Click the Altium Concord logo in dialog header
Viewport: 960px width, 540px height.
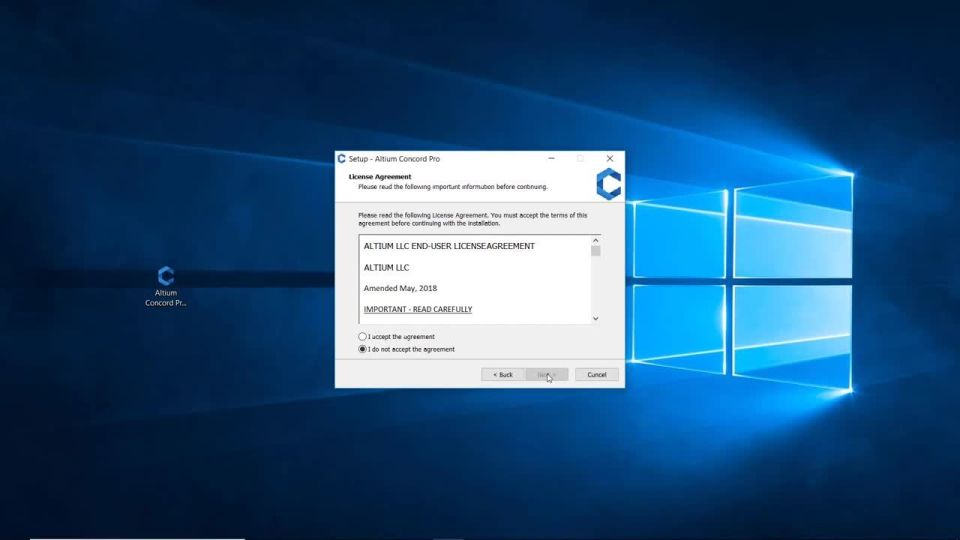point(609,184)
